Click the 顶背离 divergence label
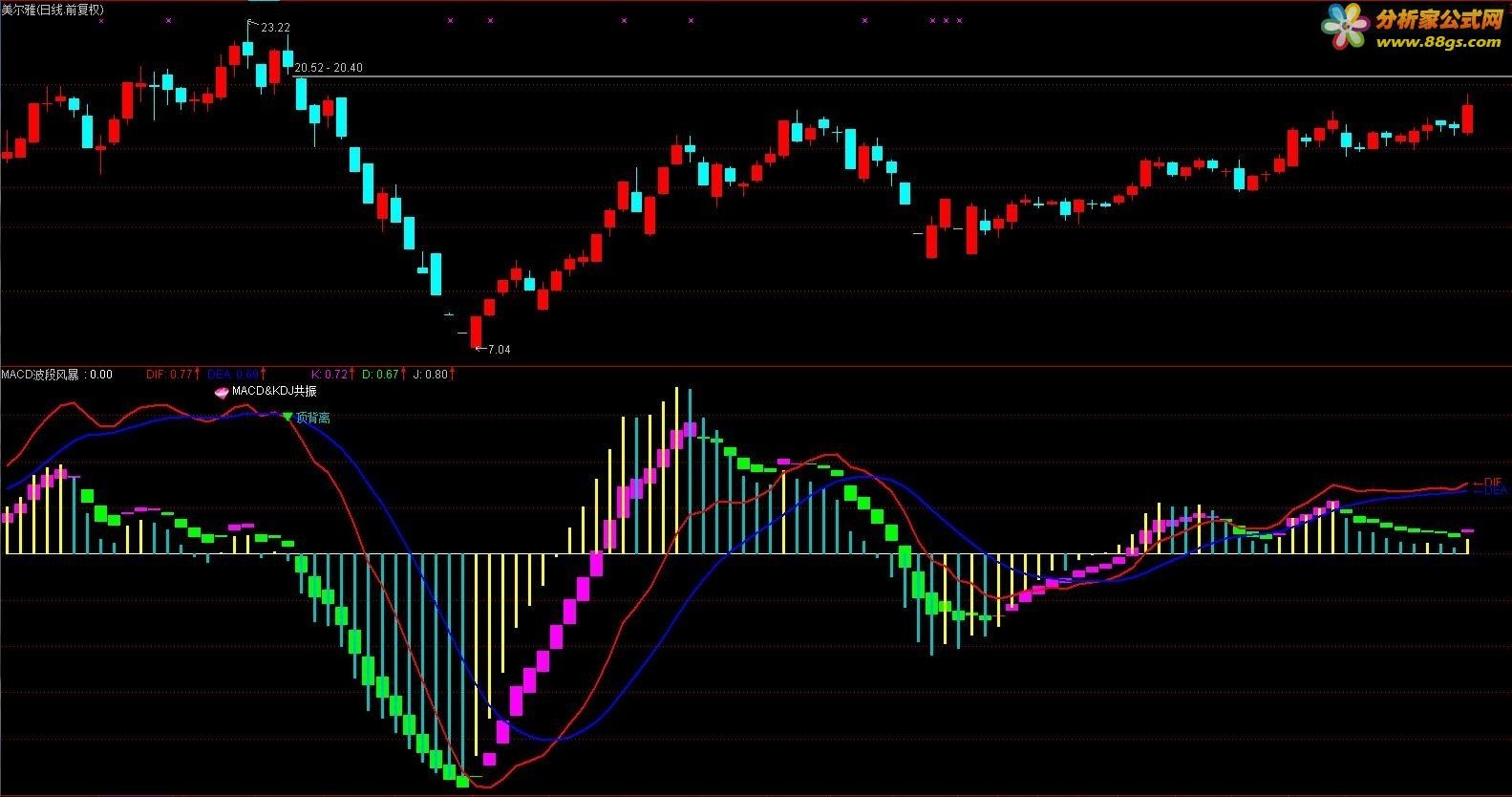Viewport: 1512px width, 797px height. point(312,418)
